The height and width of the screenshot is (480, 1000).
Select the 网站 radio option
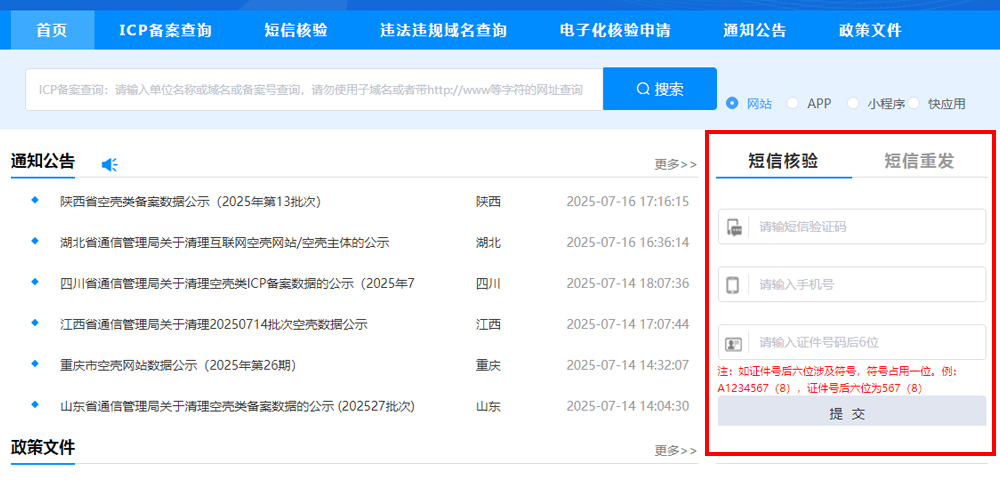coord(732,103)
